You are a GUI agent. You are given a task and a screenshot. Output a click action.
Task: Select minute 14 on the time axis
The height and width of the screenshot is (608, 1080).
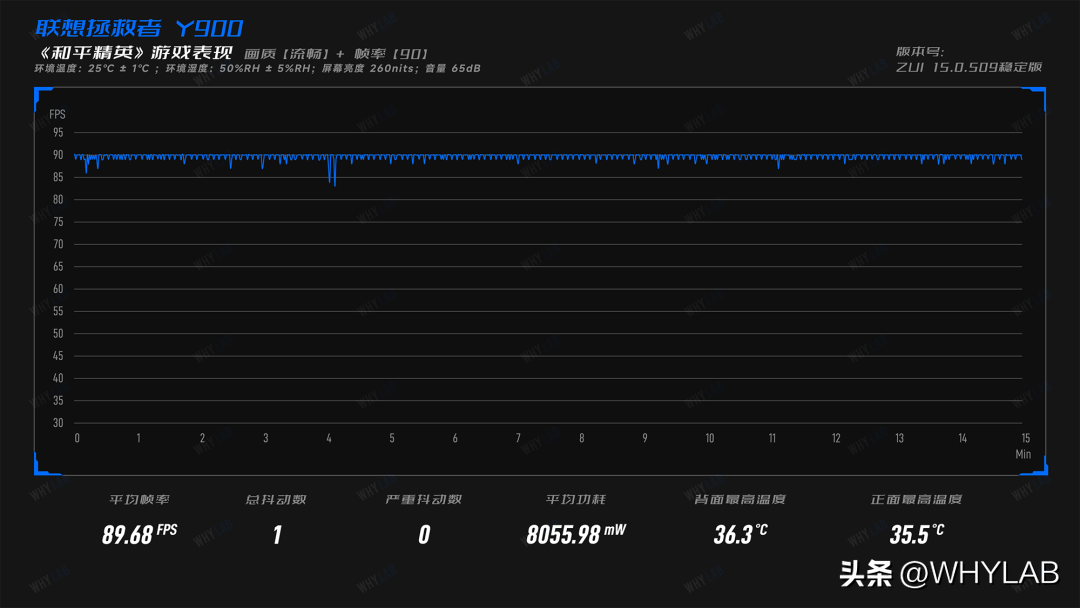[963, 438]
